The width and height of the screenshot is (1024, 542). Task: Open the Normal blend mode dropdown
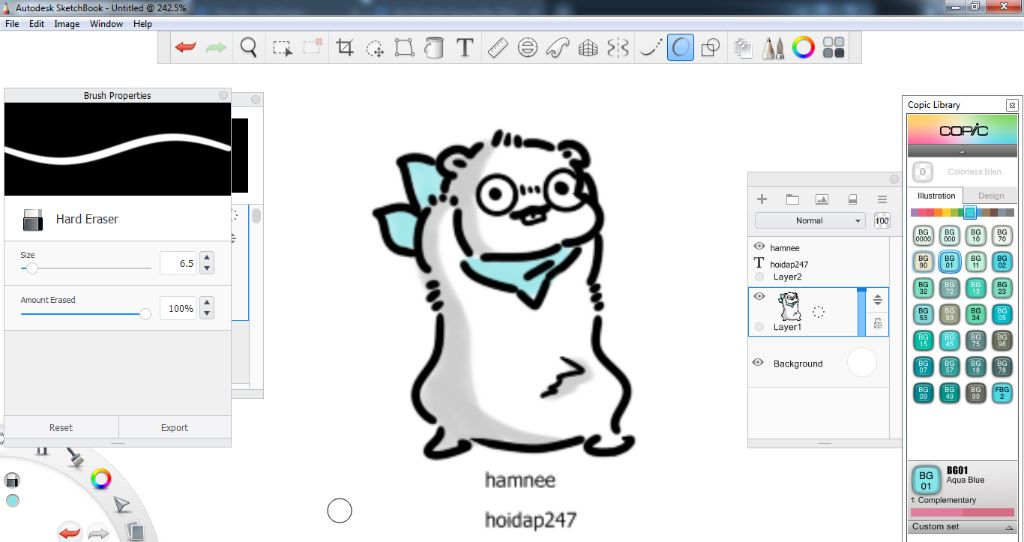click(810, 221)
